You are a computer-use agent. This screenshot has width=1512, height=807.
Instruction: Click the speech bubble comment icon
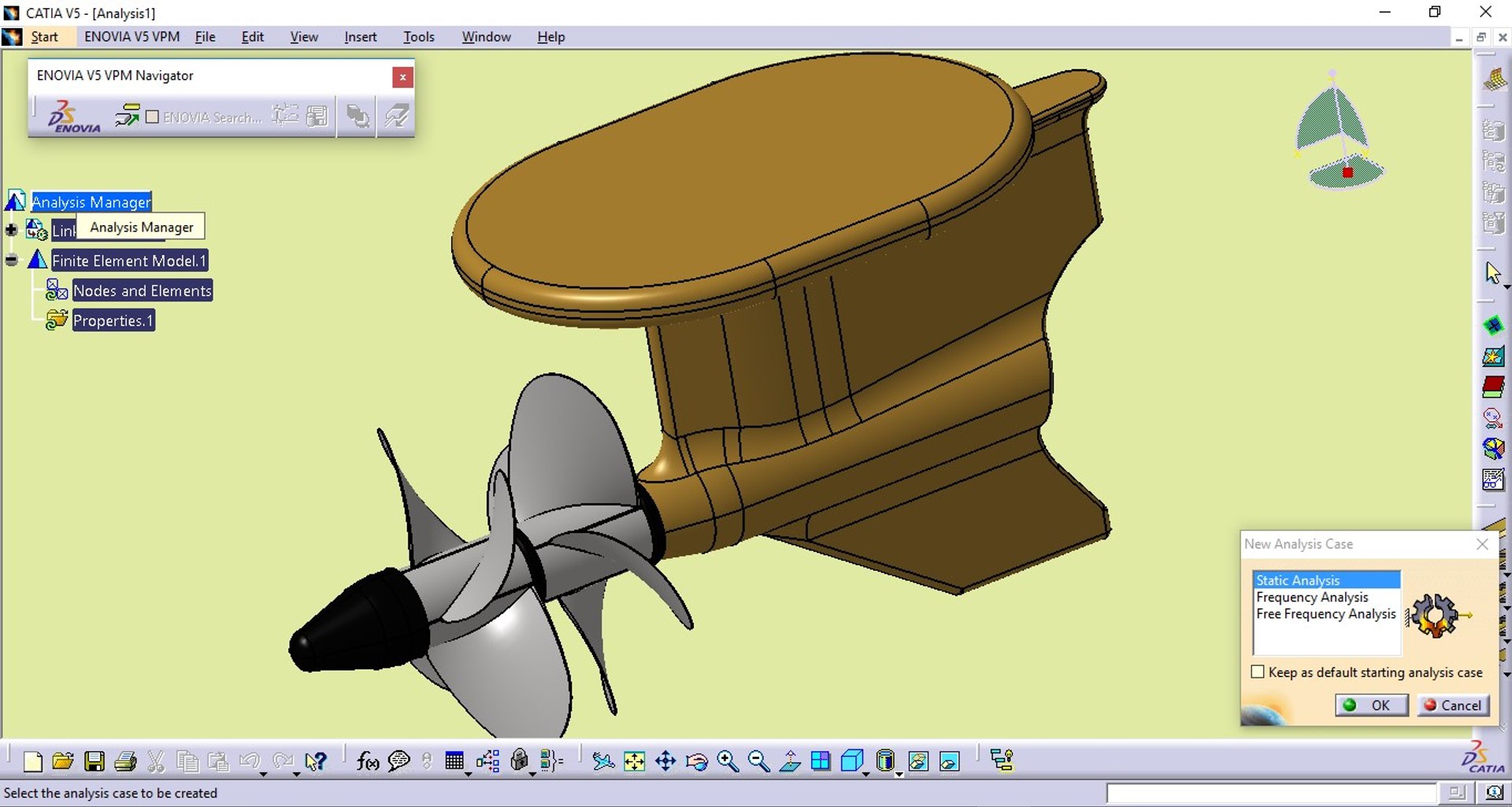click(399, 761)
